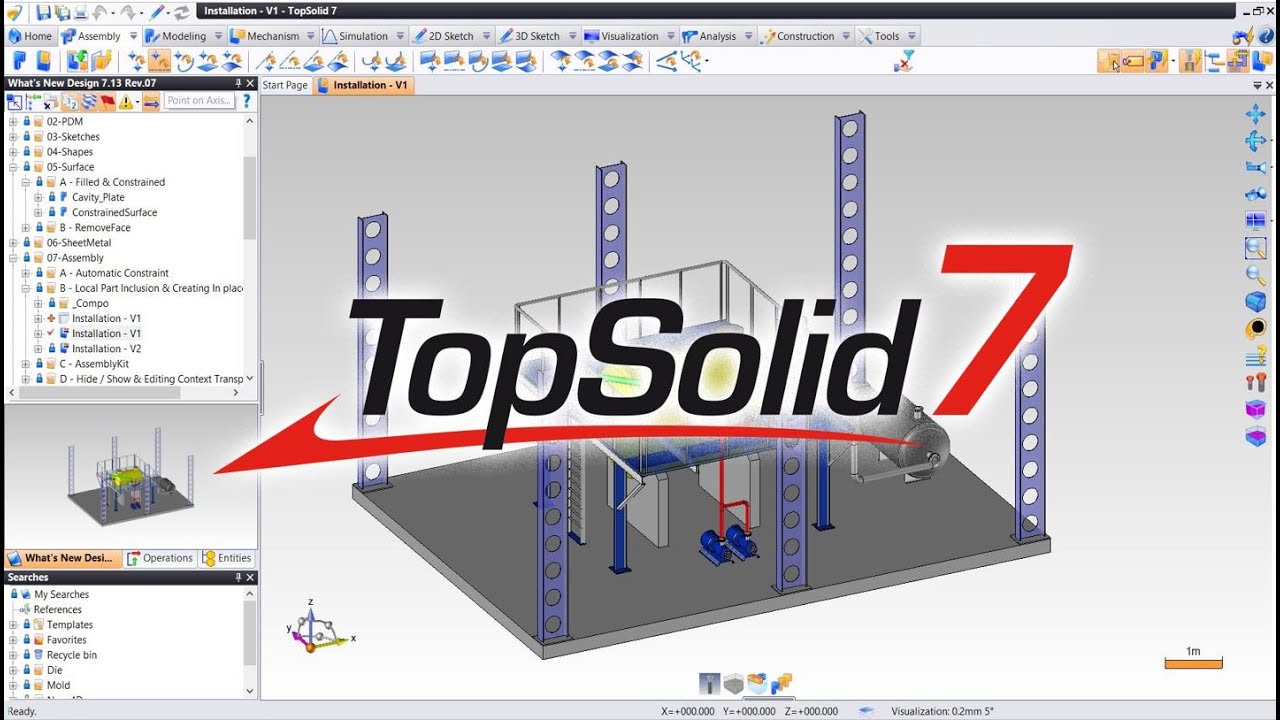This screenshot has width=1280, height=720.
Task: Click the blue cube view icon on right toolbar
Action: pyautogui.click(x=1256, y=301)
